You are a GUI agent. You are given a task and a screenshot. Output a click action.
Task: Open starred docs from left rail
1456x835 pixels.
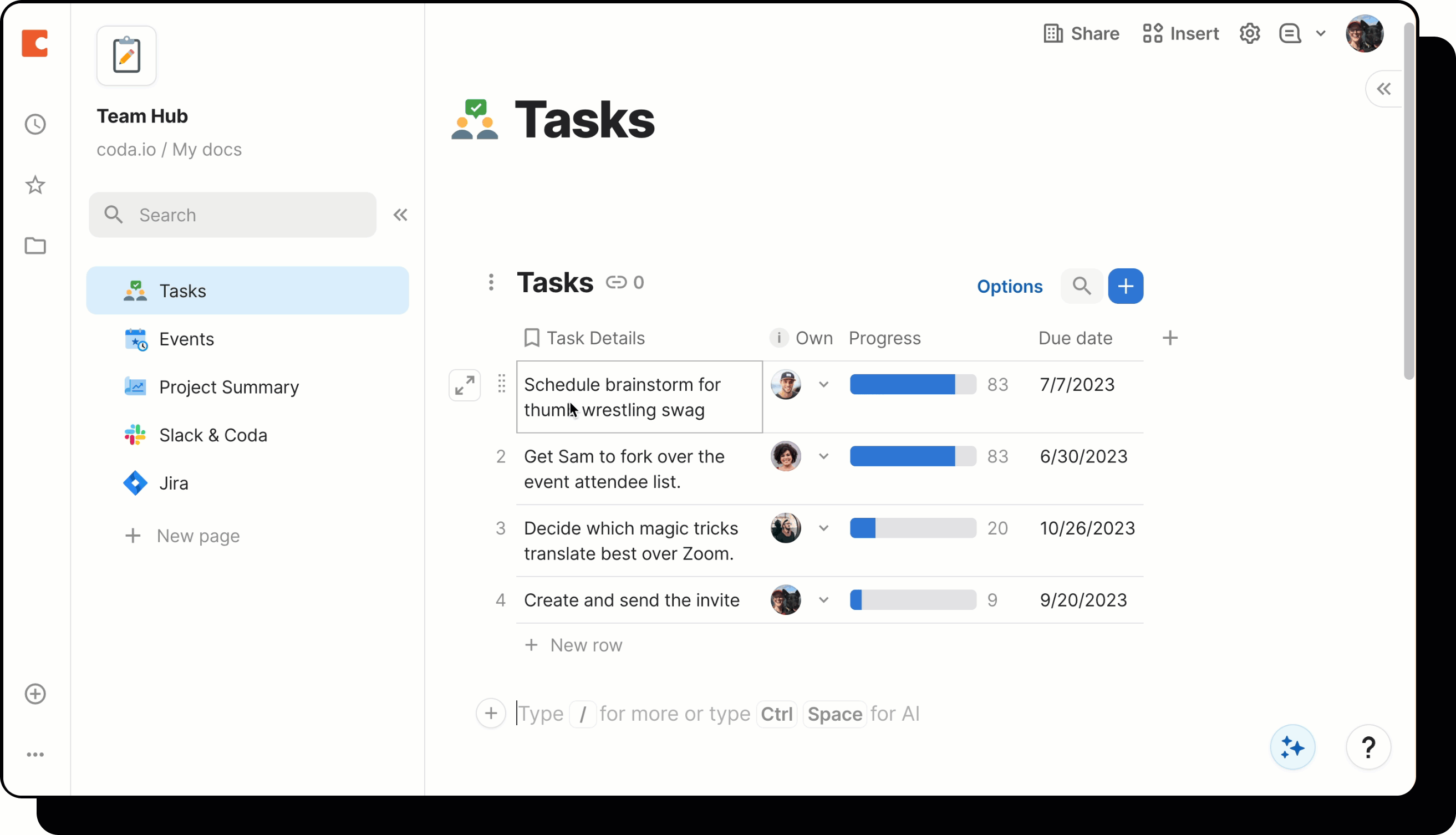pos(35,185)
